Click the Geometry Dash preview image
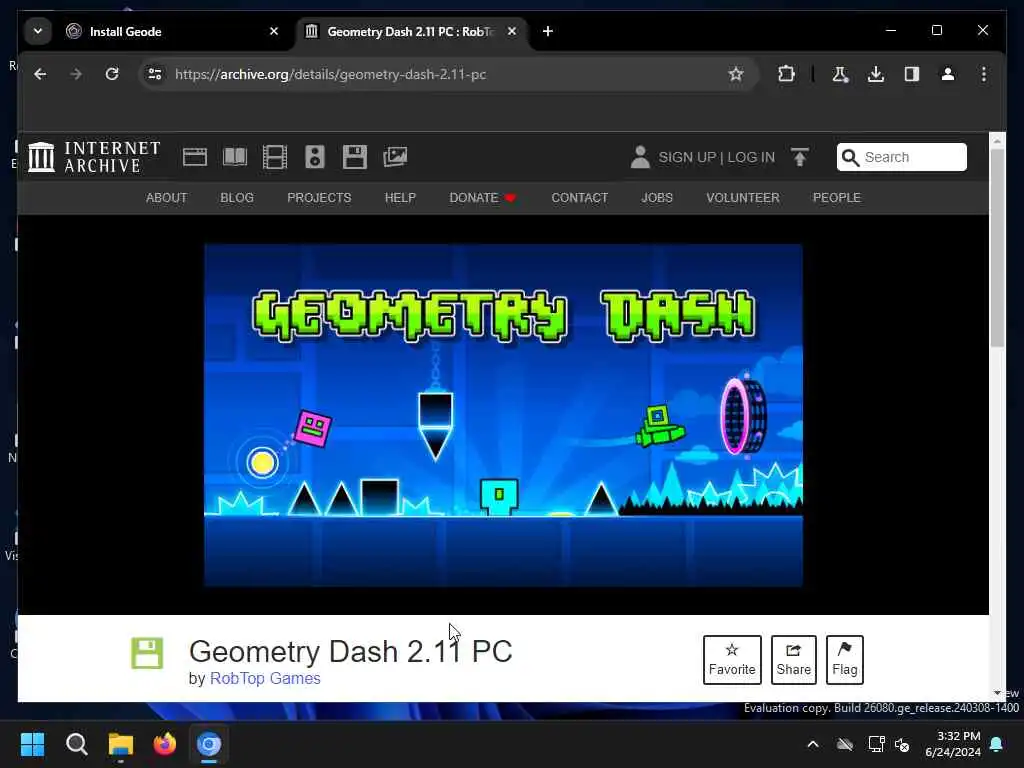 tap(504, 415)
